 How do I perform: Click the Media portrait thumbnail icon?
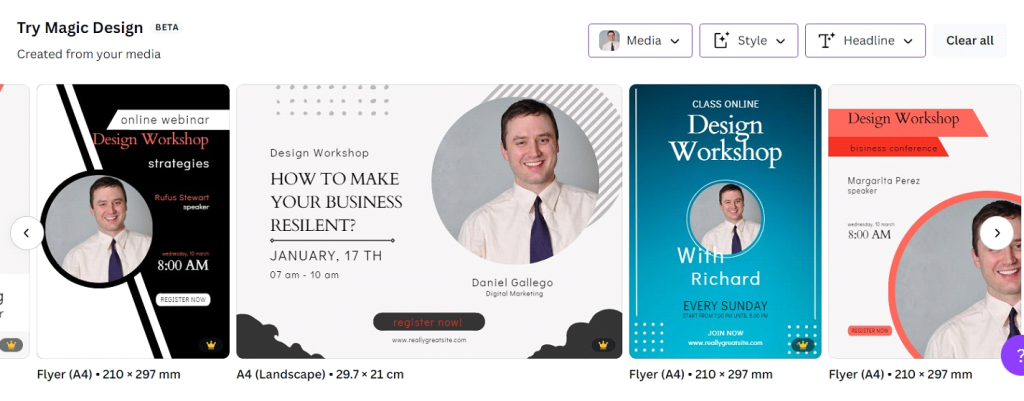click(610, 40)
